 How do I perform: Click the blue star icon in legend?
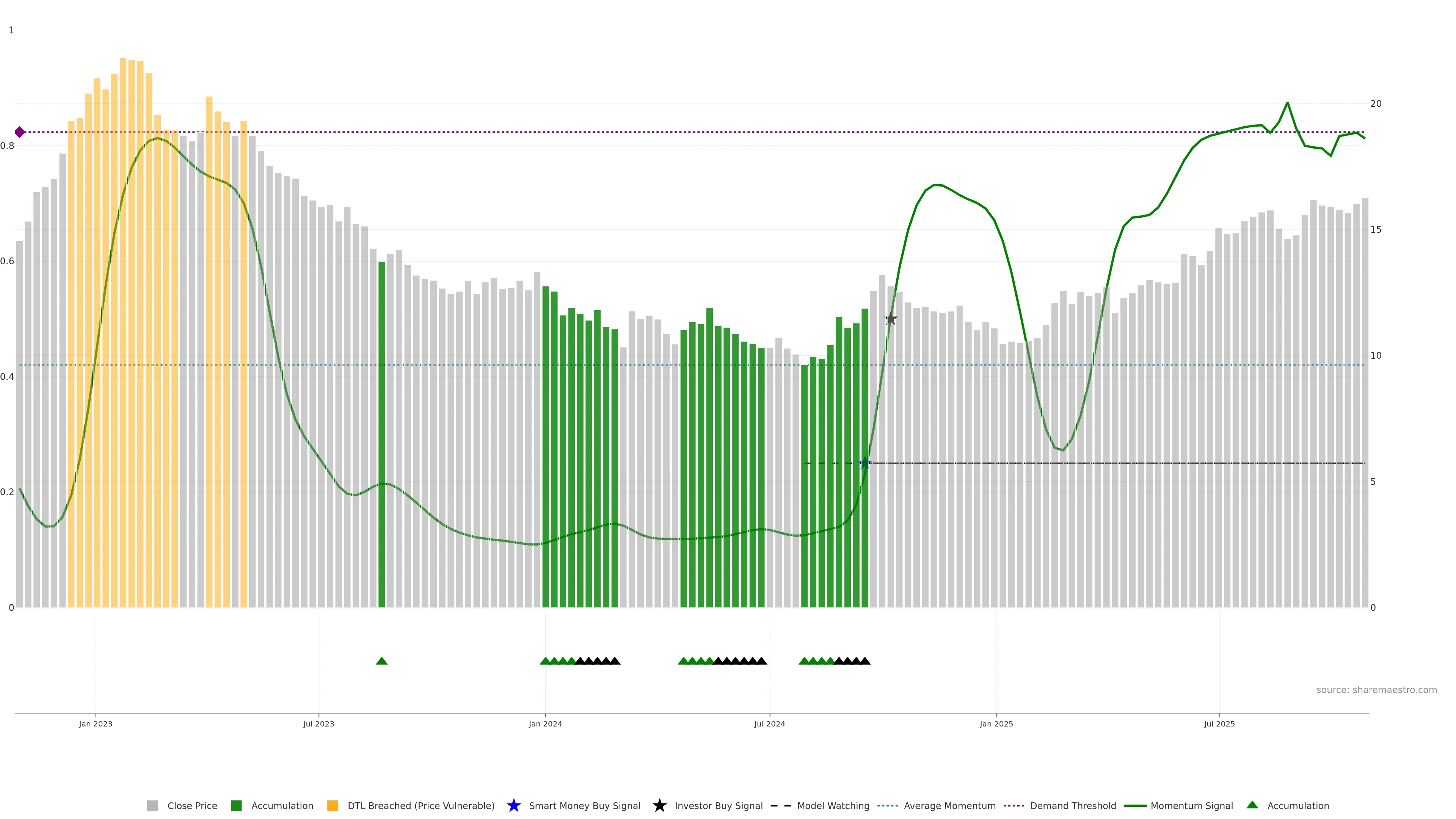pos(513,805)
